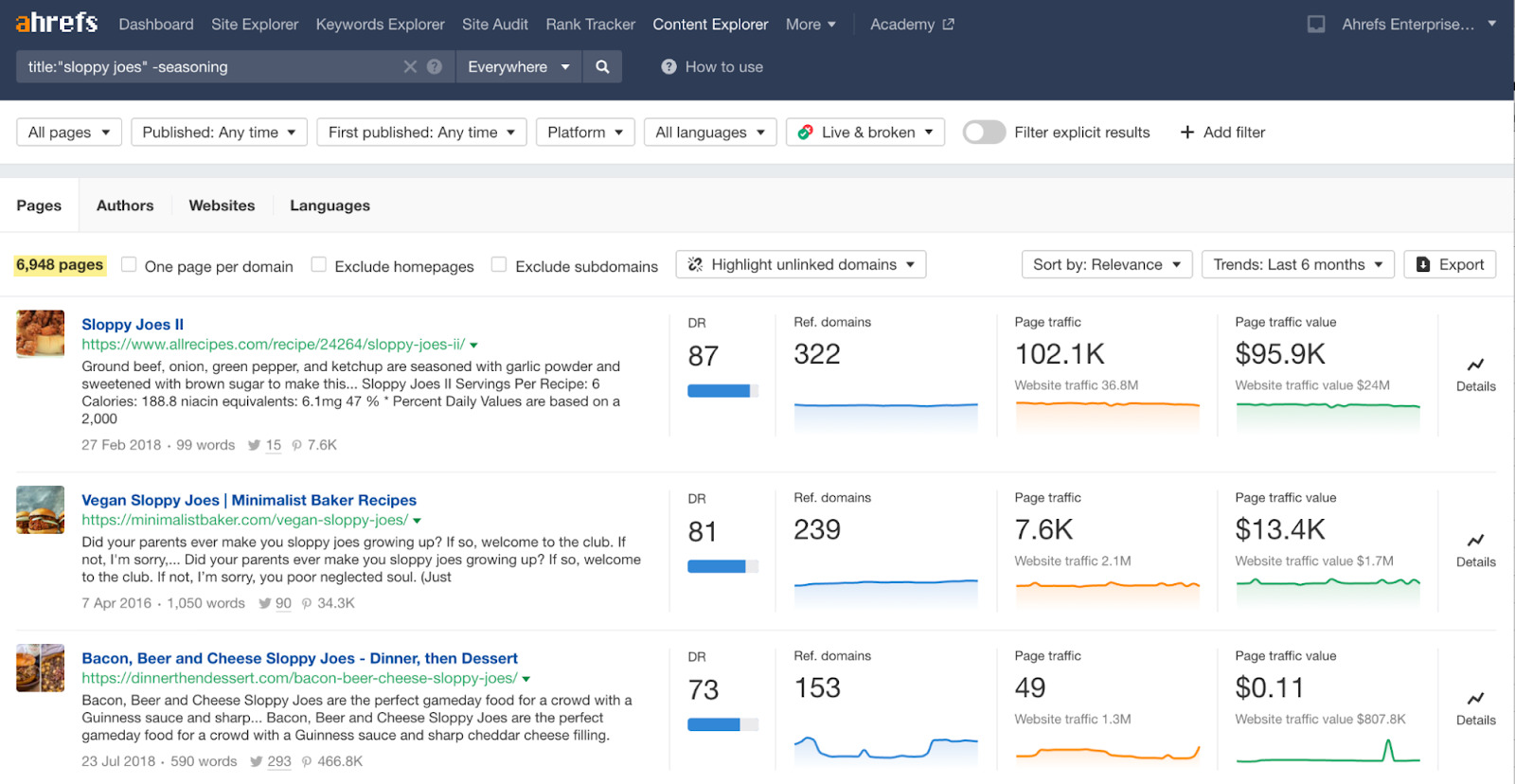
Task: Click the How to use help icon
Action: 668,66
